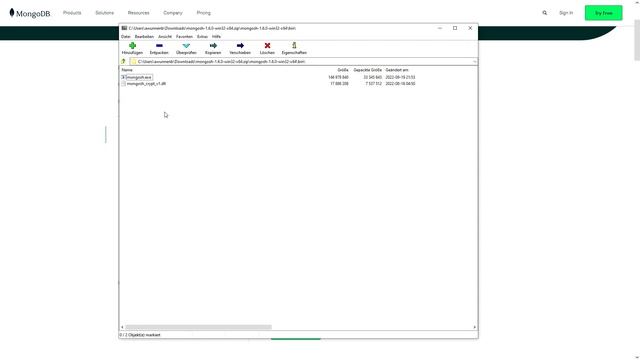Screen dimensions: 640x360
Task: Click the Verschieben (move) arrow icon
Action: pos(240,46)
